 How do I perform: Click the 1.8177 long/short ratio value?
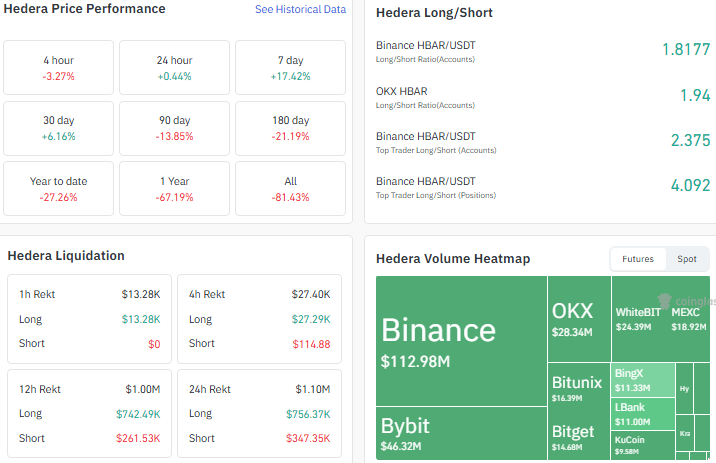tap(686, 49)
